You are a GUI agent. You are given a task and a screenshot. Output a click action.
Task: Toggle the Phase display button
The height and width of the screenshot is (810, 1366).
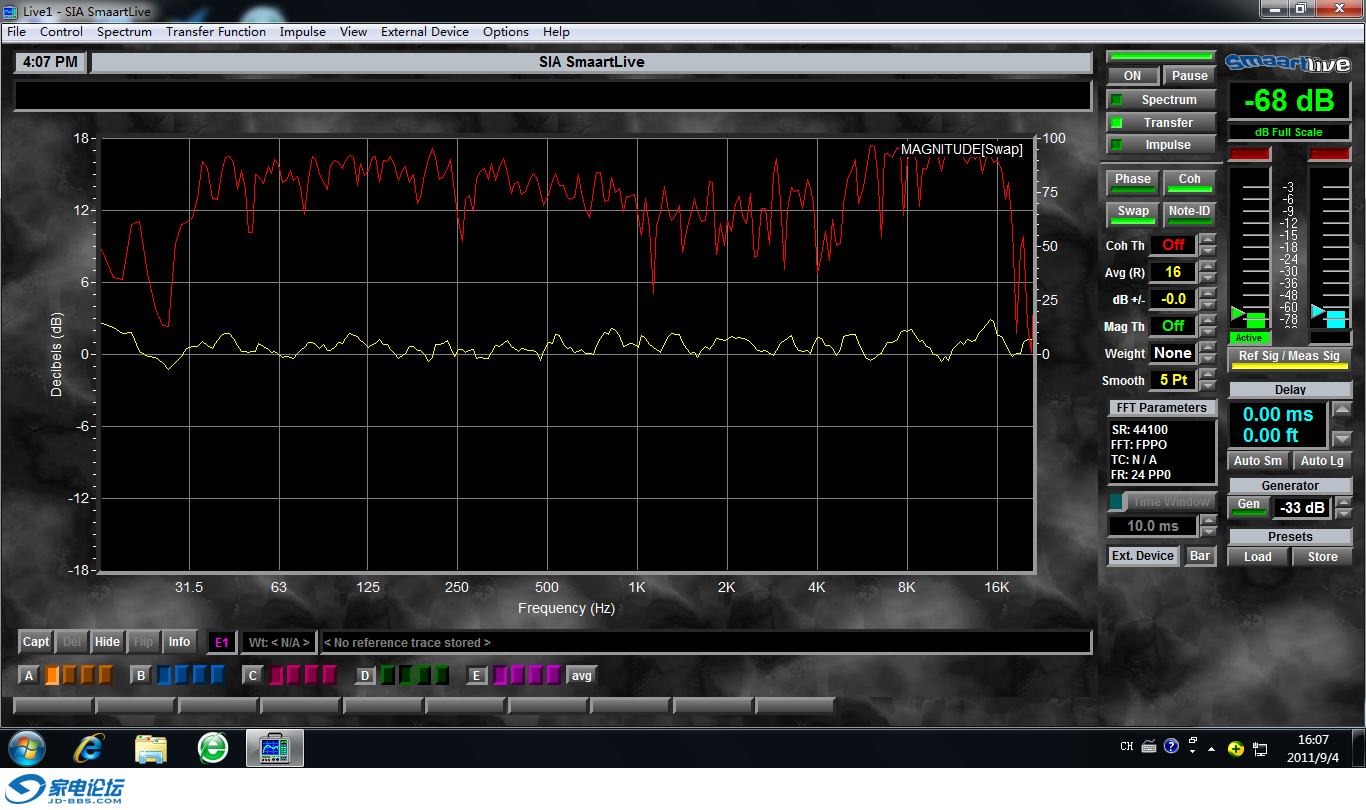tap(1132, 181)
